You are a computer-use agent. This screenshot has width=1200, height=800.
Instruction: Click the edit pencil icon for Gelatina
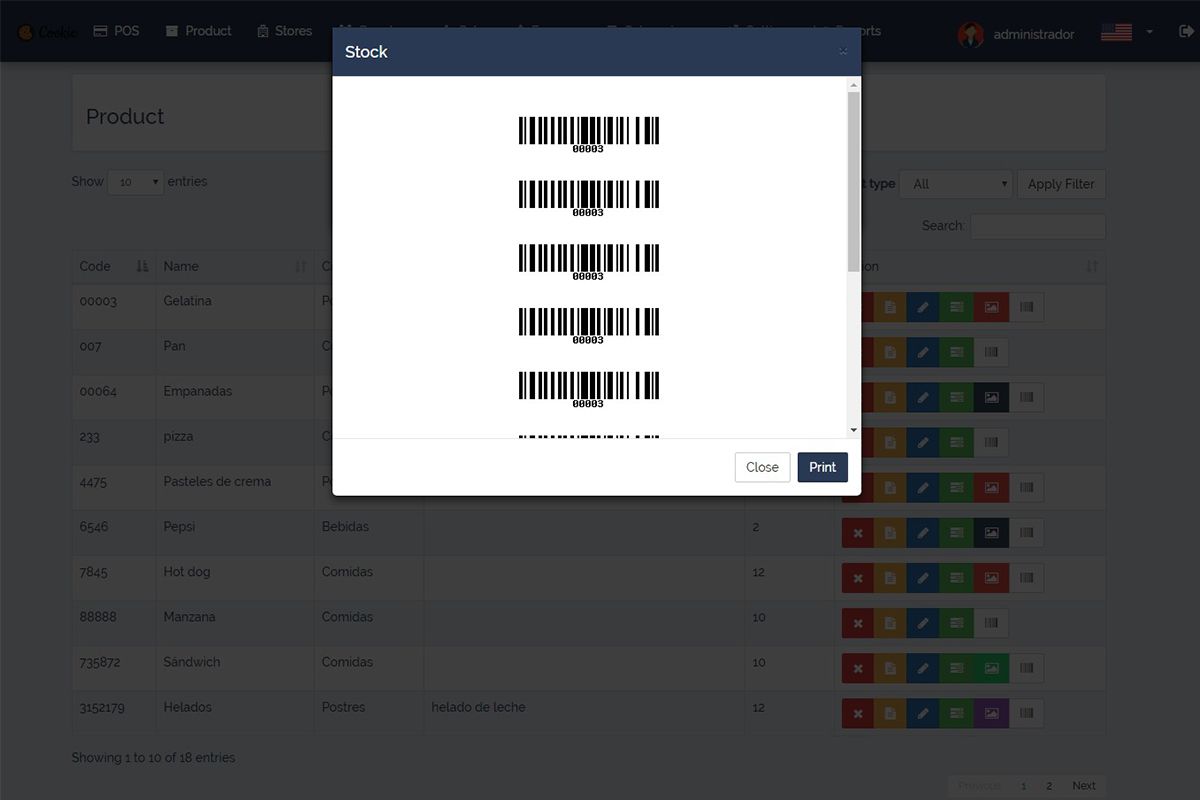pos(923,307)
